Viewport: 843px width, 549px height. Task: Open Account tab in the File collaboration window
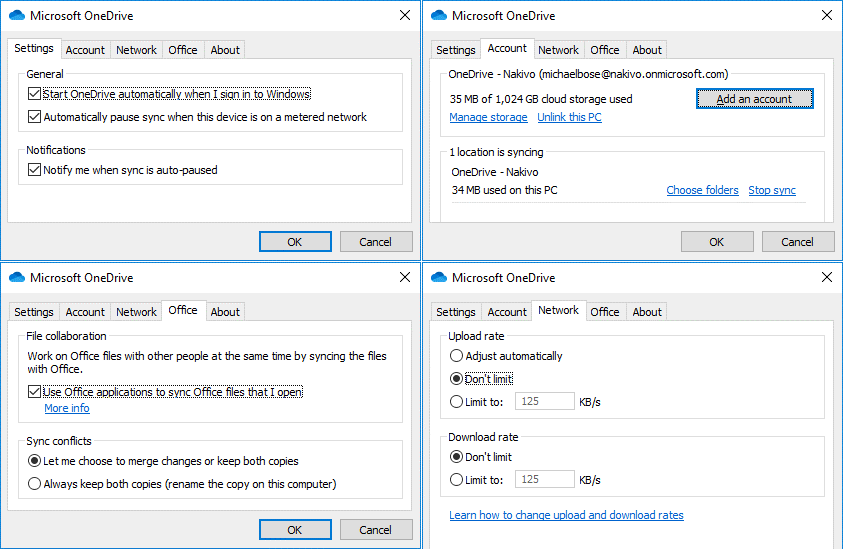(x=85, y=312)
